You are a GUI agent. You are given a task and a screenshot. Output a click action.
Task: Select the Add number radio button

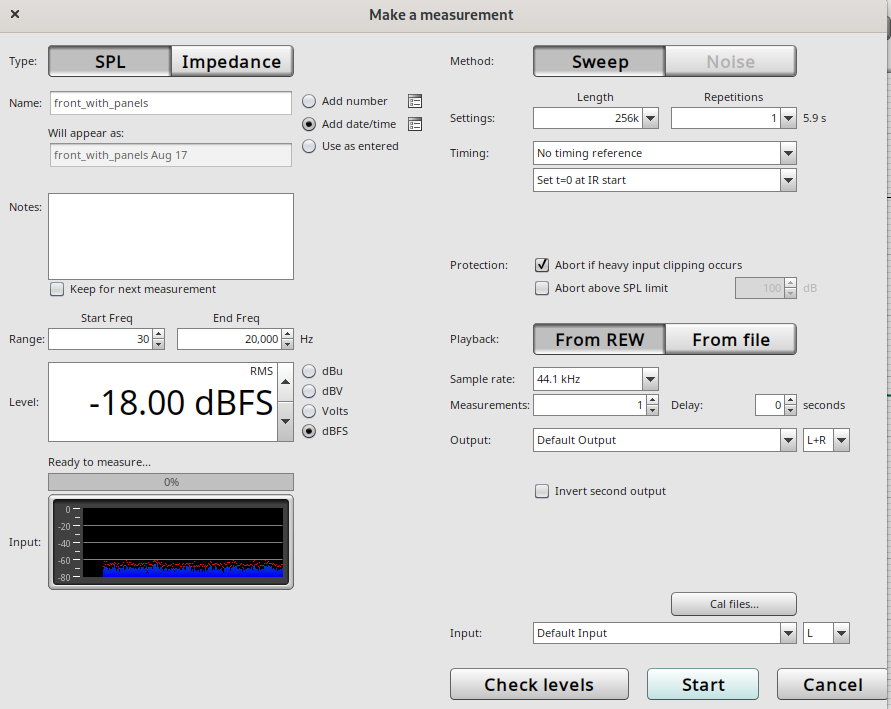[309, 101]
